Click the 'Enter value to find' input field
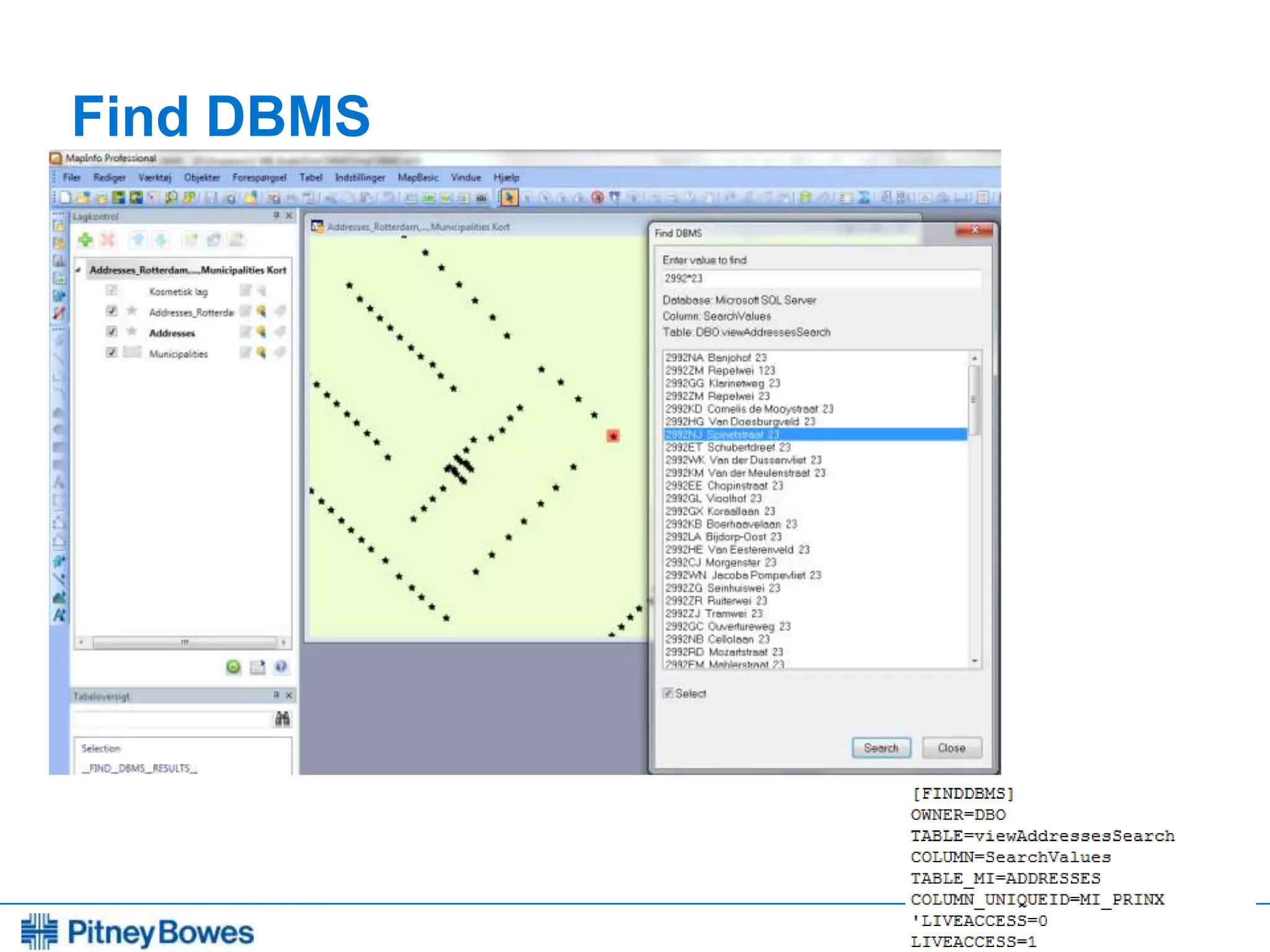 pyautogui.click(x=822, y=278)
